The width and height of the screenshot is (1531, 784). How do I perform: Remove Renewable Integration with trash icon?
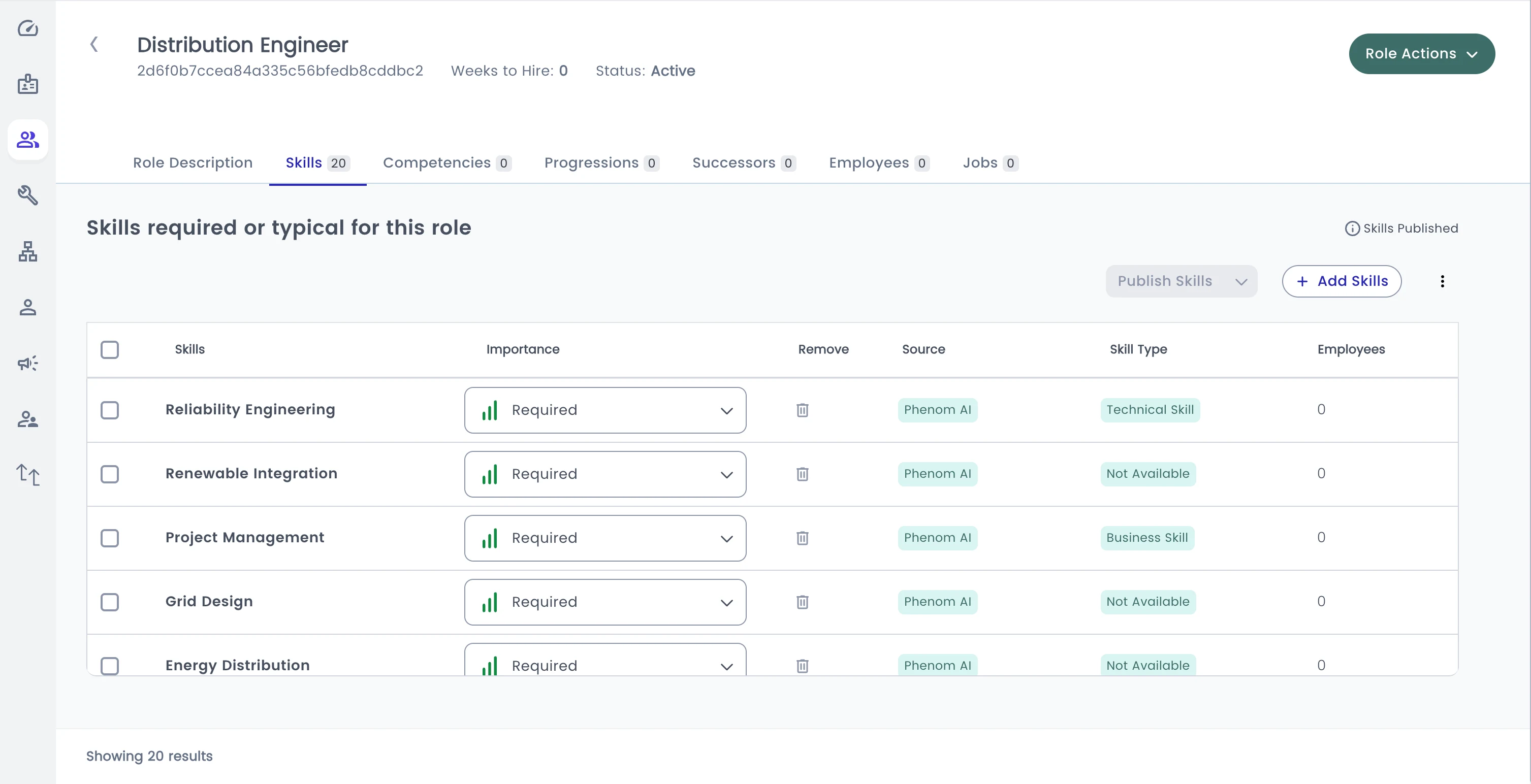point(803,474)
